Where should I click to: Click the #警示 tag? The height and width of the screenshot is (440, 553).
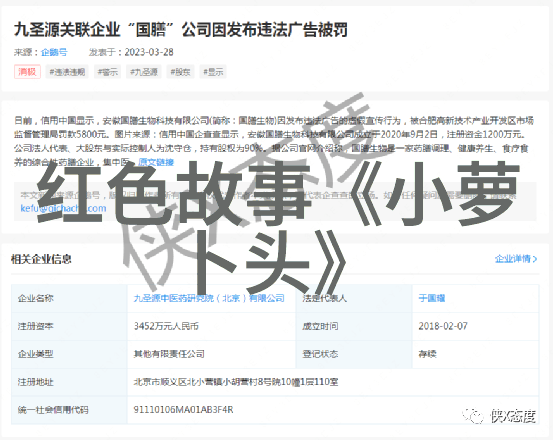tap(108, 72)
